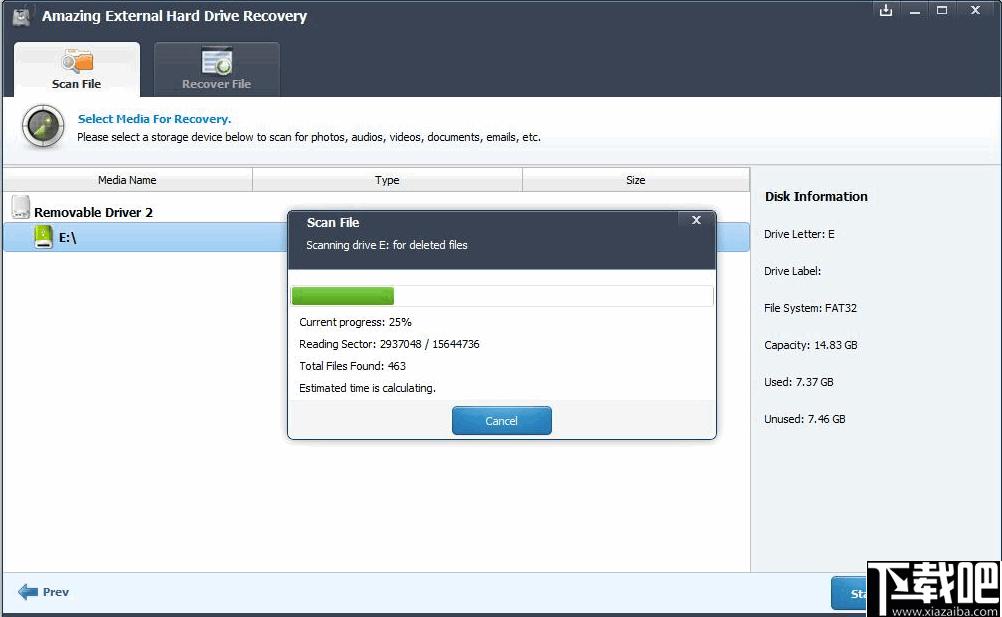Click the app logo in the title bar
The height and width of the screenshot is (617, 1002).
click(x=21, y=17)
